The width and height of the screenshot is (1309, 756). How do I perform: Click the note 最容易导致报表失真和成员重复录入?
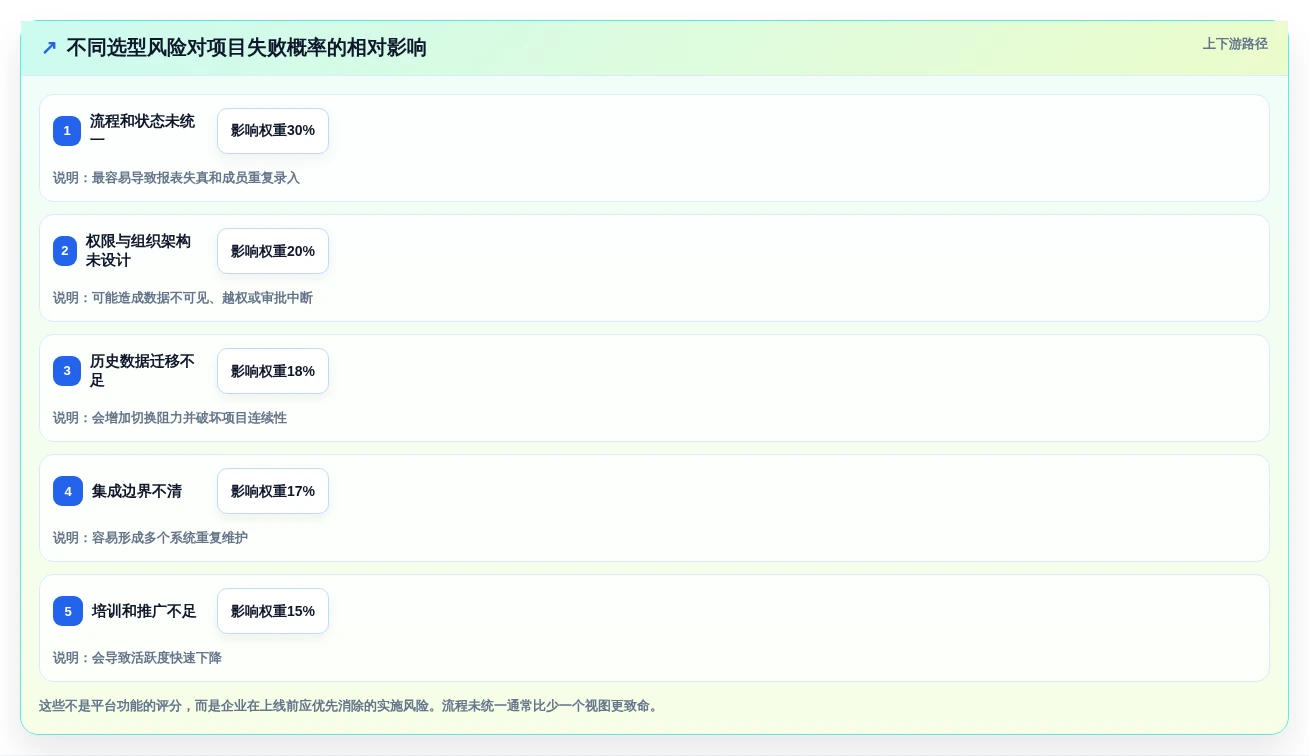coord(176,178)
